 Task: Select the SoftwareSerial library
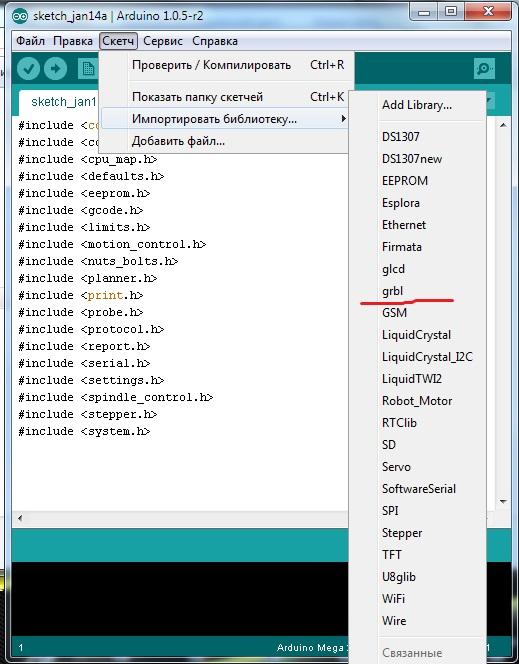(417, 489)
